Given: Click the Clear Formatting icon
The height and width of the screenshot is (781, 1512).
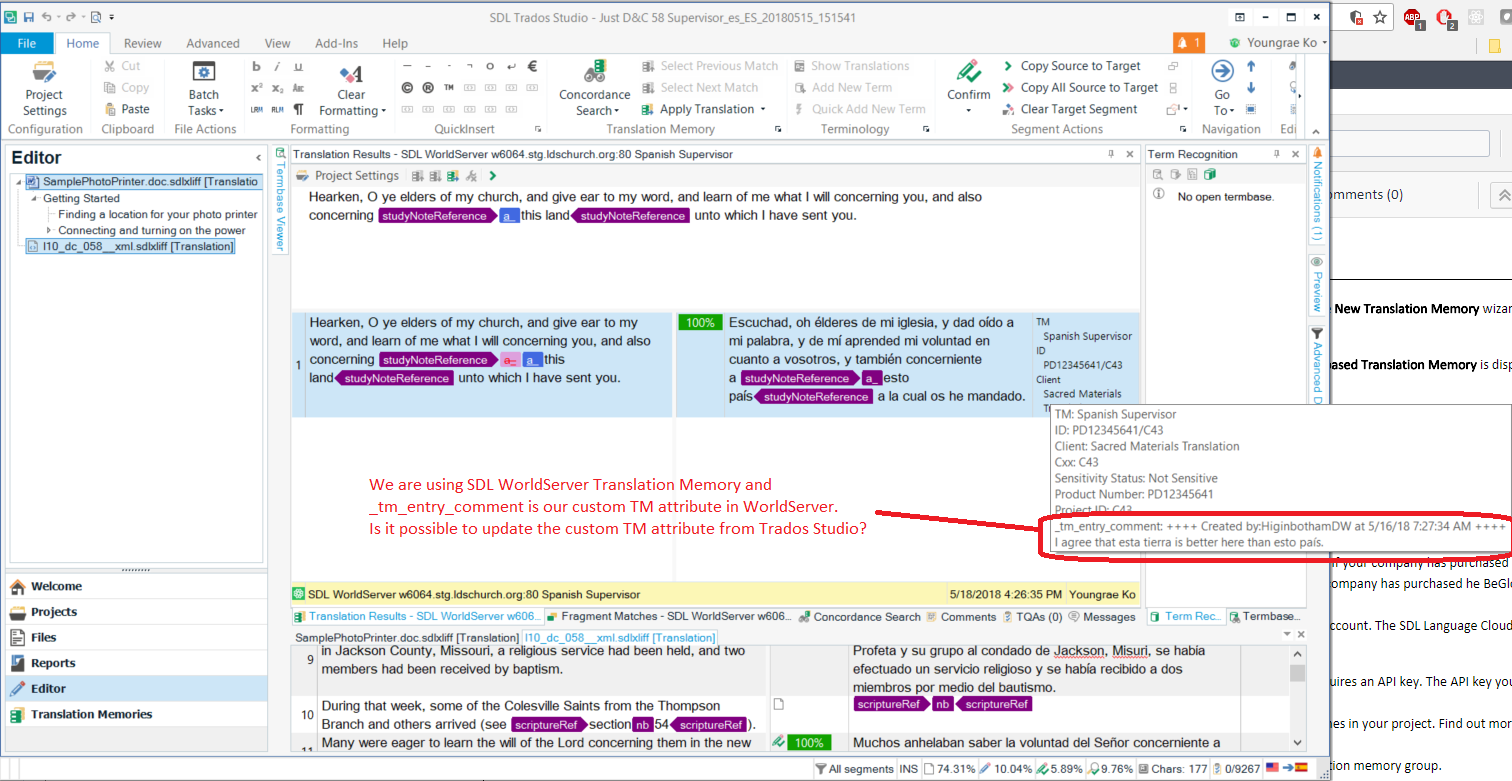Looking at the screenshot, I should tap(351, 74).
